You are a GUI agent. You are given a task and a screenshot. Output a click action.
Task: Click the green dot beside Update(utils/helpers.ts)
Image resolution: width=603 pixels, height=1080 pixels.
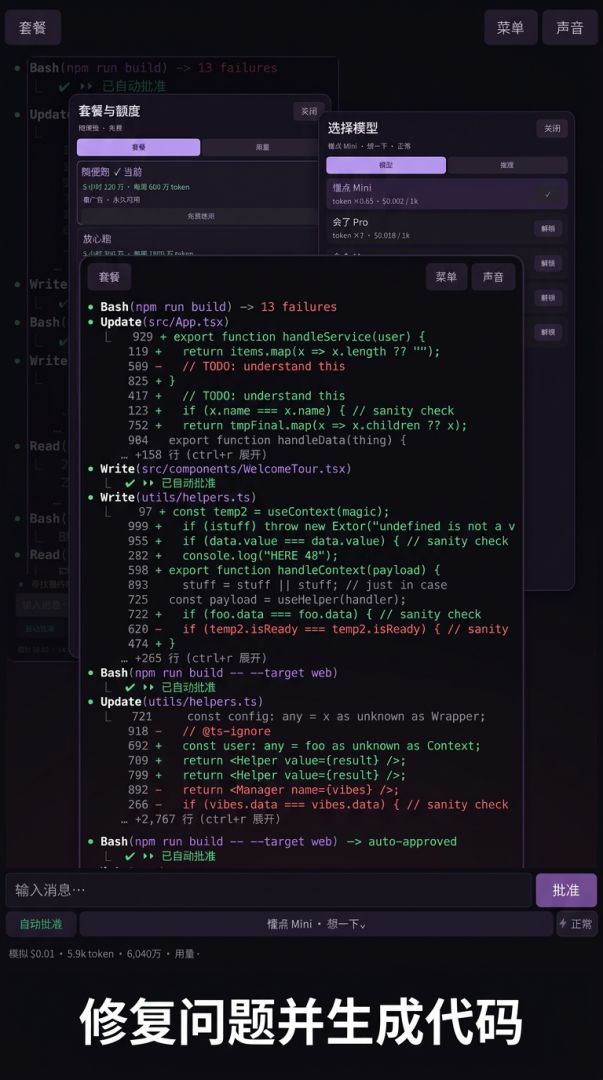(91, 702)
